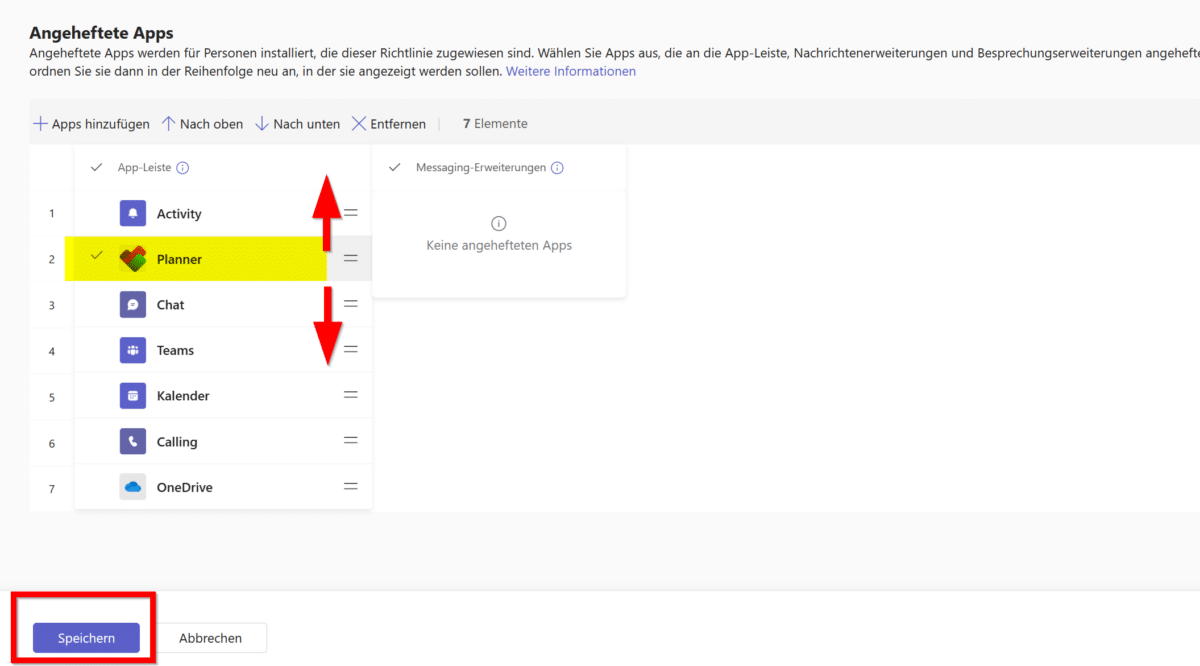Click the Chat app icon
The width and height of the screenshot is (1200, 666).
tap(132, 305)
